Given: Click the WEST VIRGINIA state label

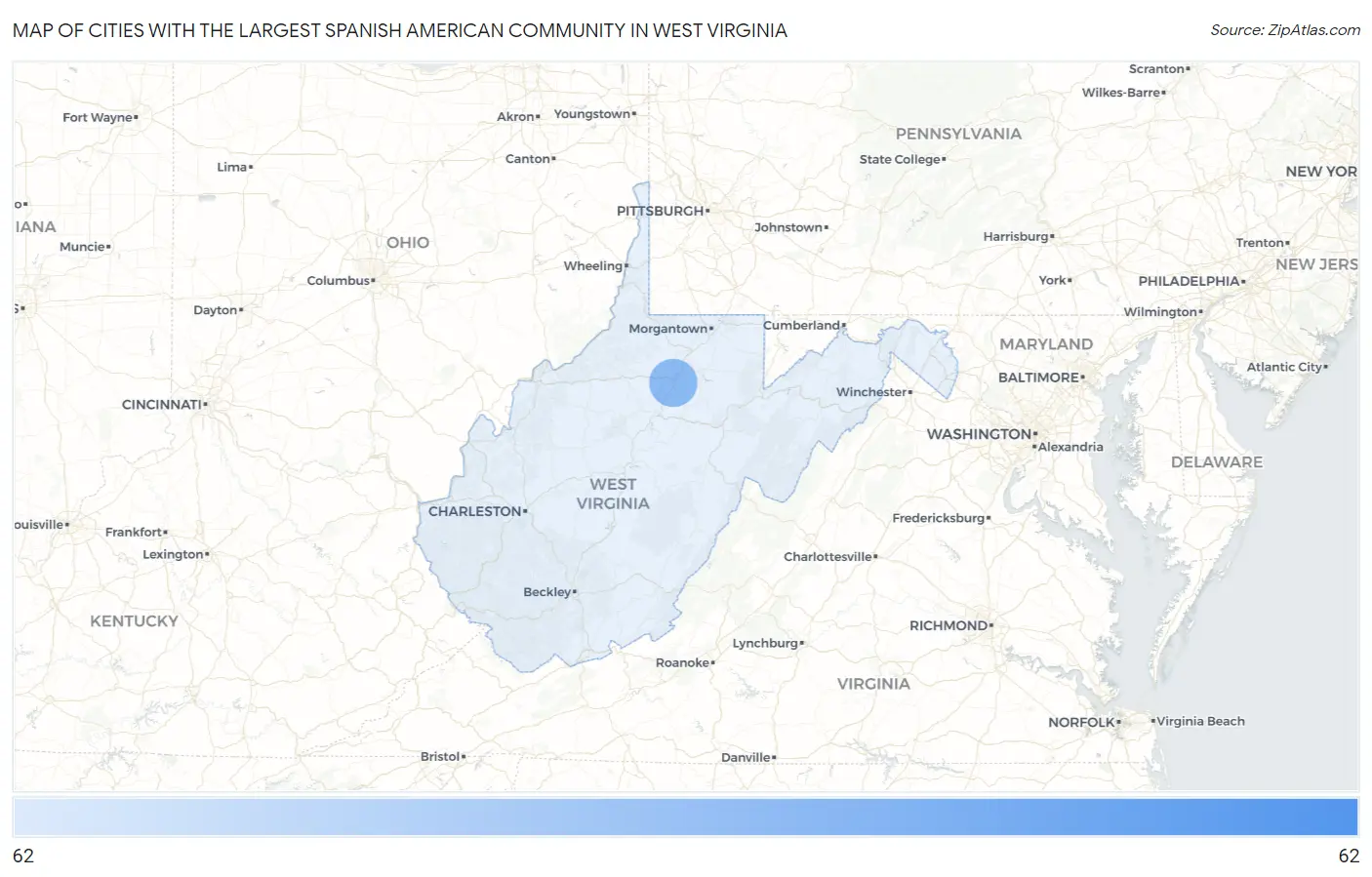Looking at the screenshot, I should [x=613, y=494].
